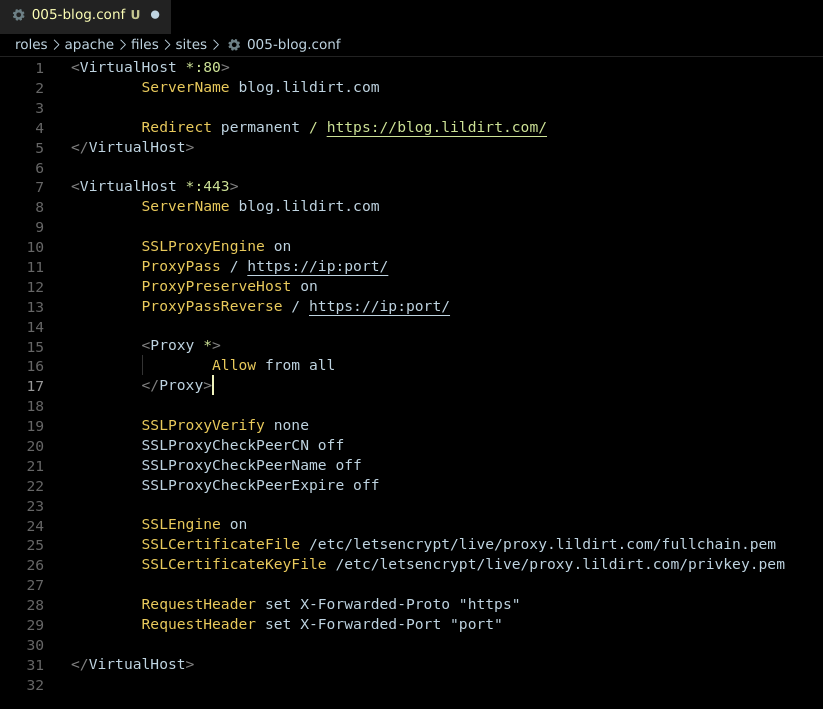The image size is (823, 709).
Task: Click the word 'Allow' inside the Proxy block
Action: (234, 365)
